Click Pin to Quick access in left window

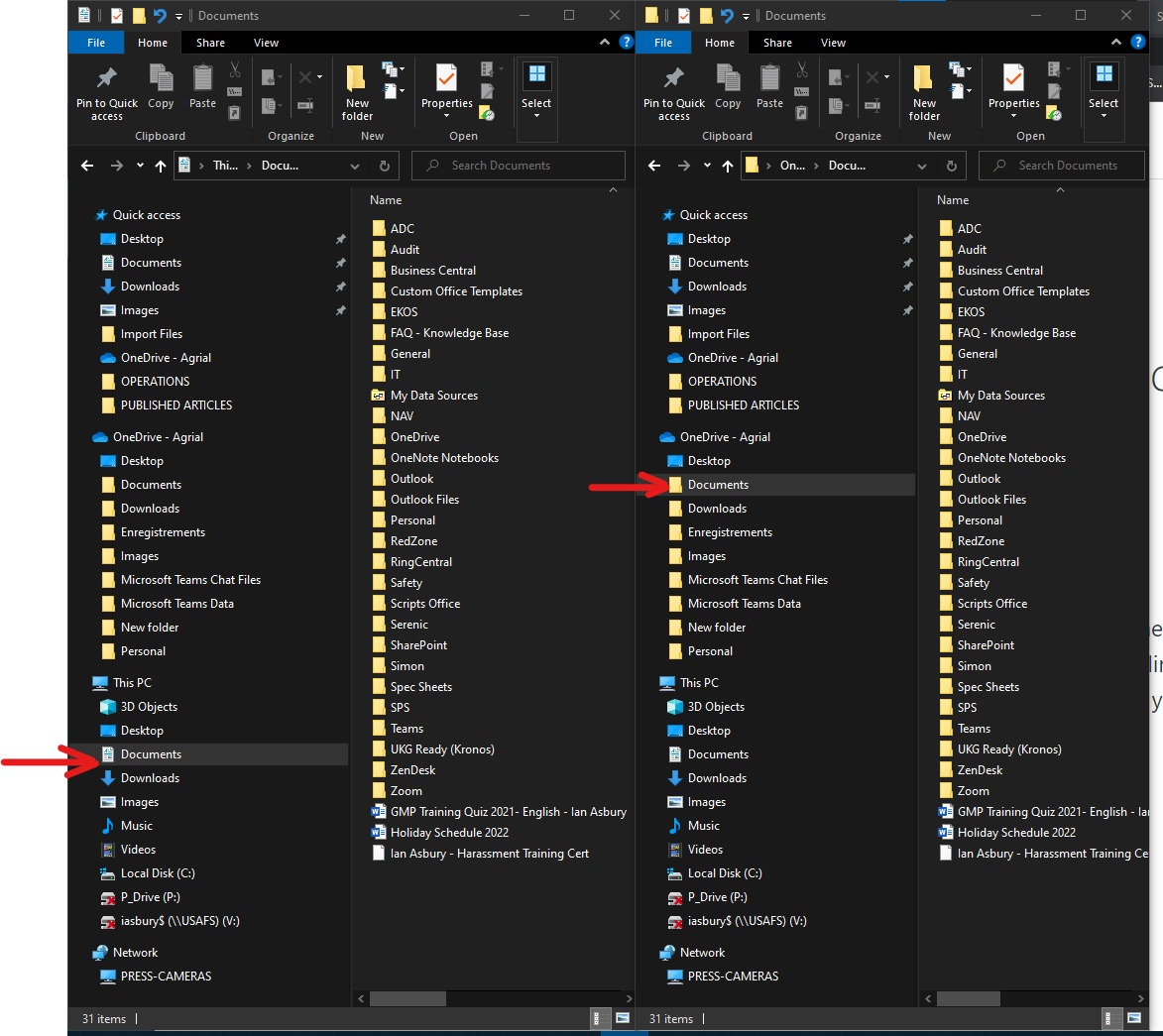tap(107, 93)
